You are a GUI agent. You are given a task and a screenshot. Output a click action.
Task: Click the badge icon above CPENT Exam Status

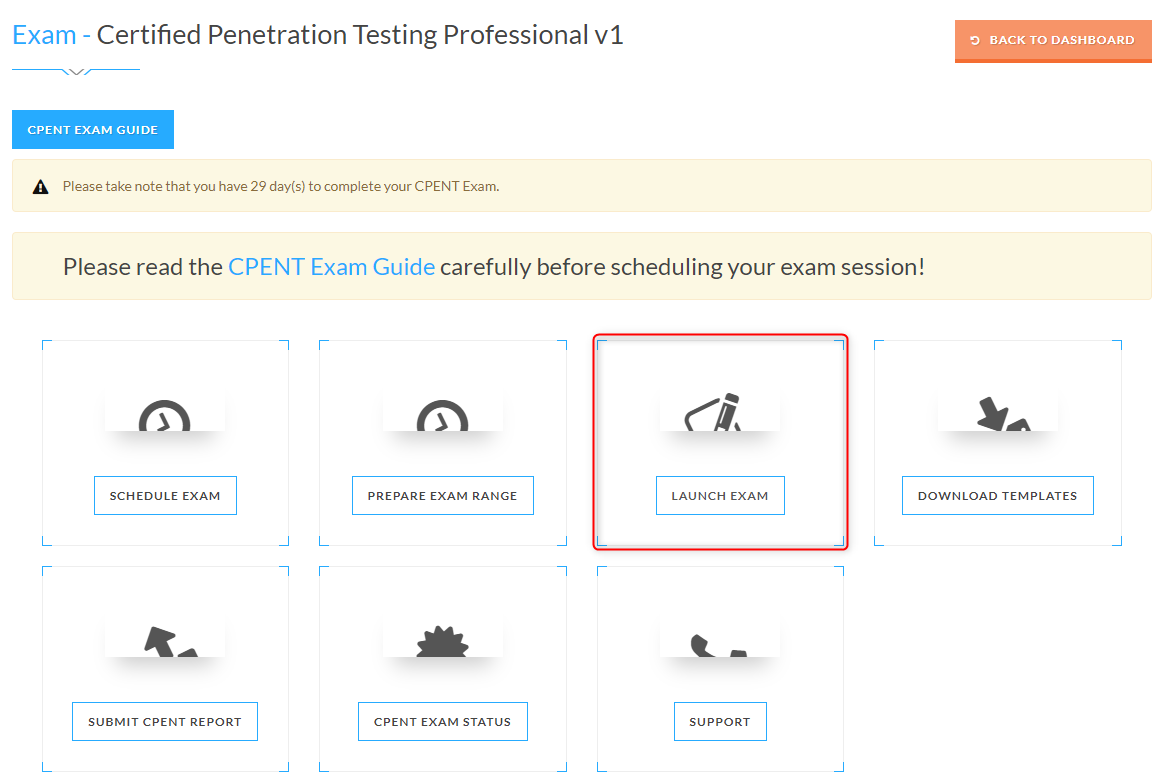pyautogui.click(x=442, y=642)
